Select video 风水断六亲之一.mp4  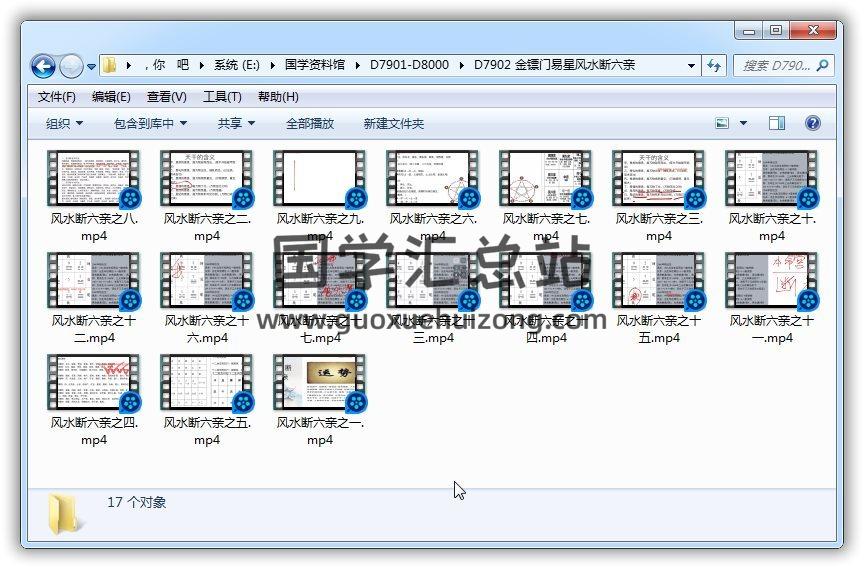320,399
